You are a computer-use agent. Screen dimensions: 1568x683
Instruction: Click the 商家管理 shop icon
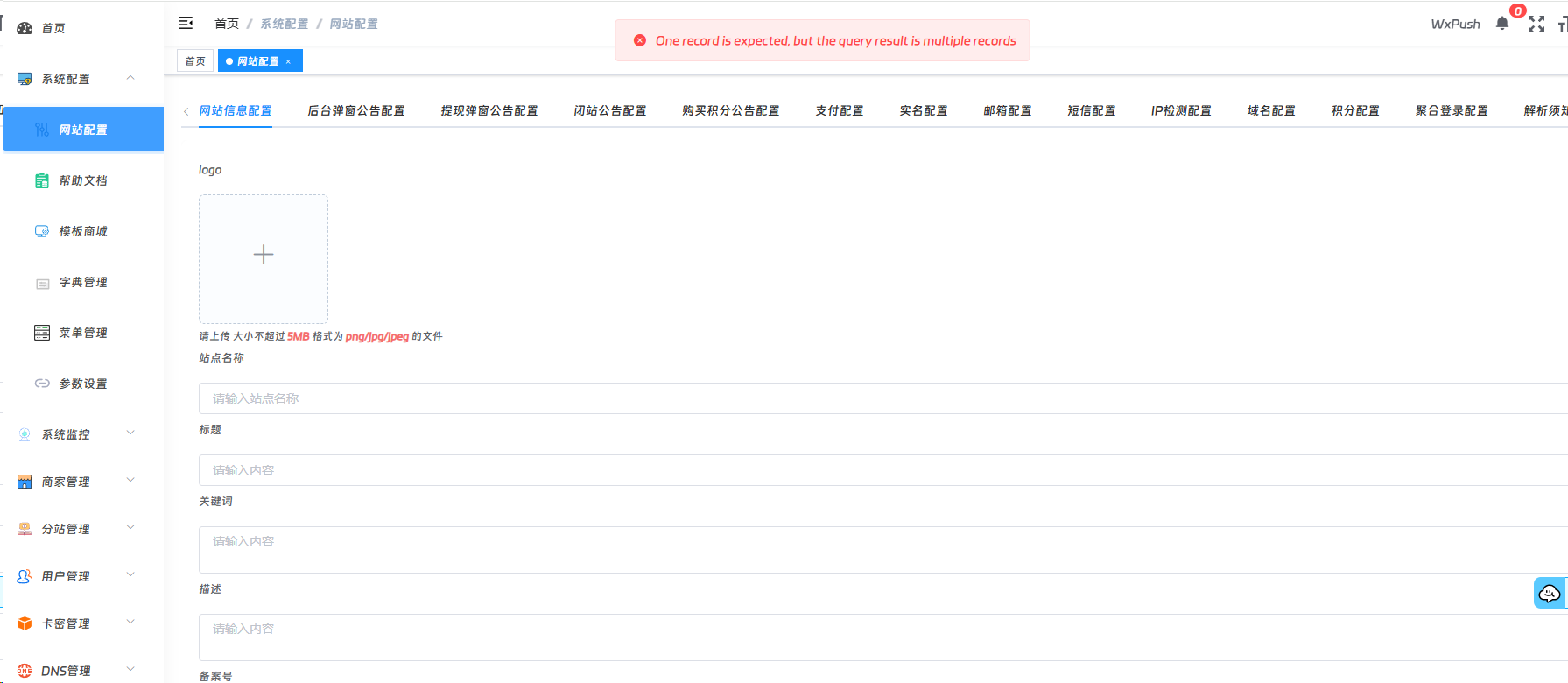pos(25,482)
